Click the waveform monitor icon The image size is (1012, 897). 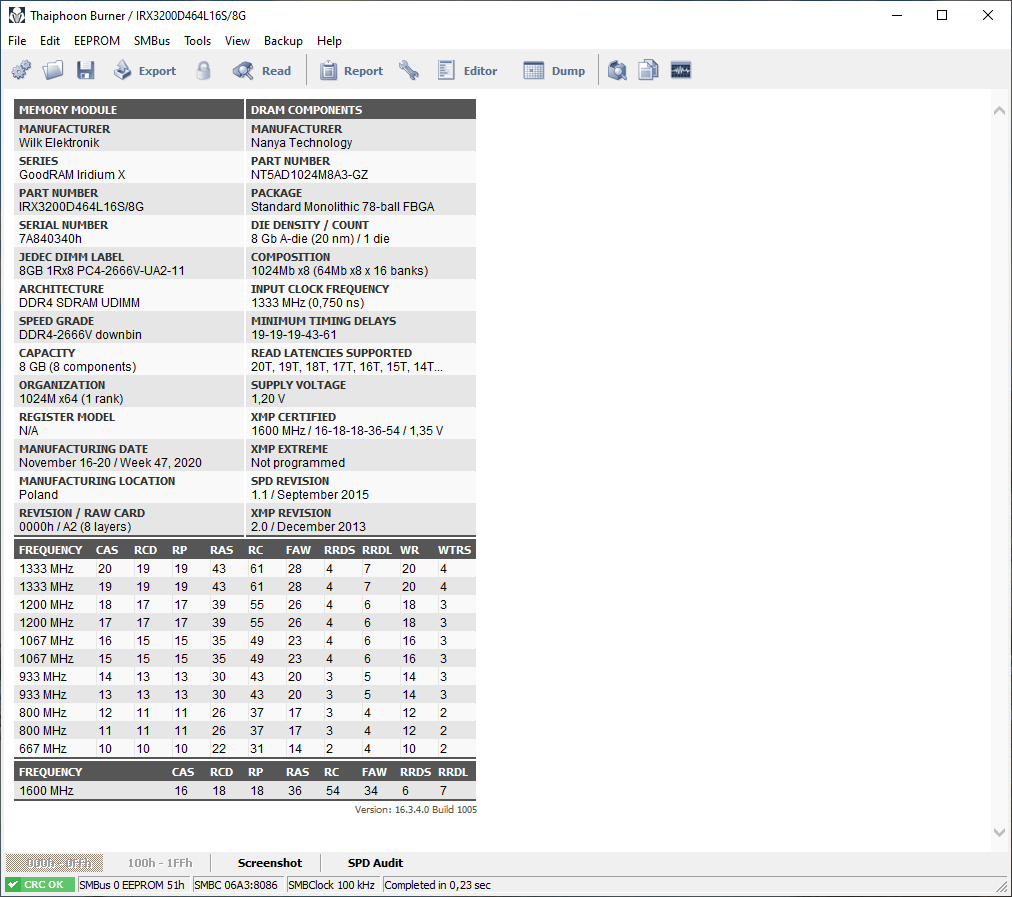pyautogui.click(x=681, y=70)
